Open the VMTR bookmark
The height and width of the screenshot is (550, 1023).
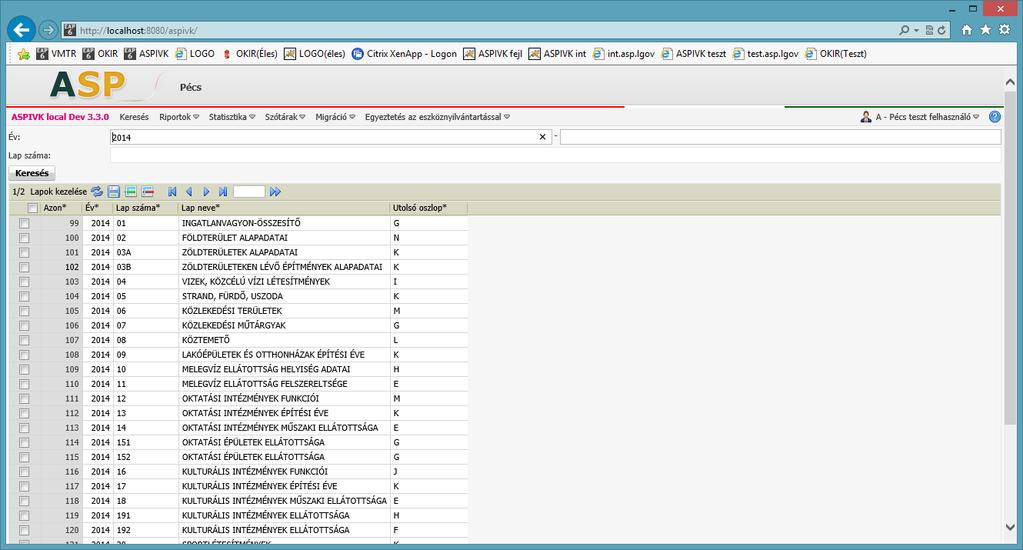click(56, 53)
